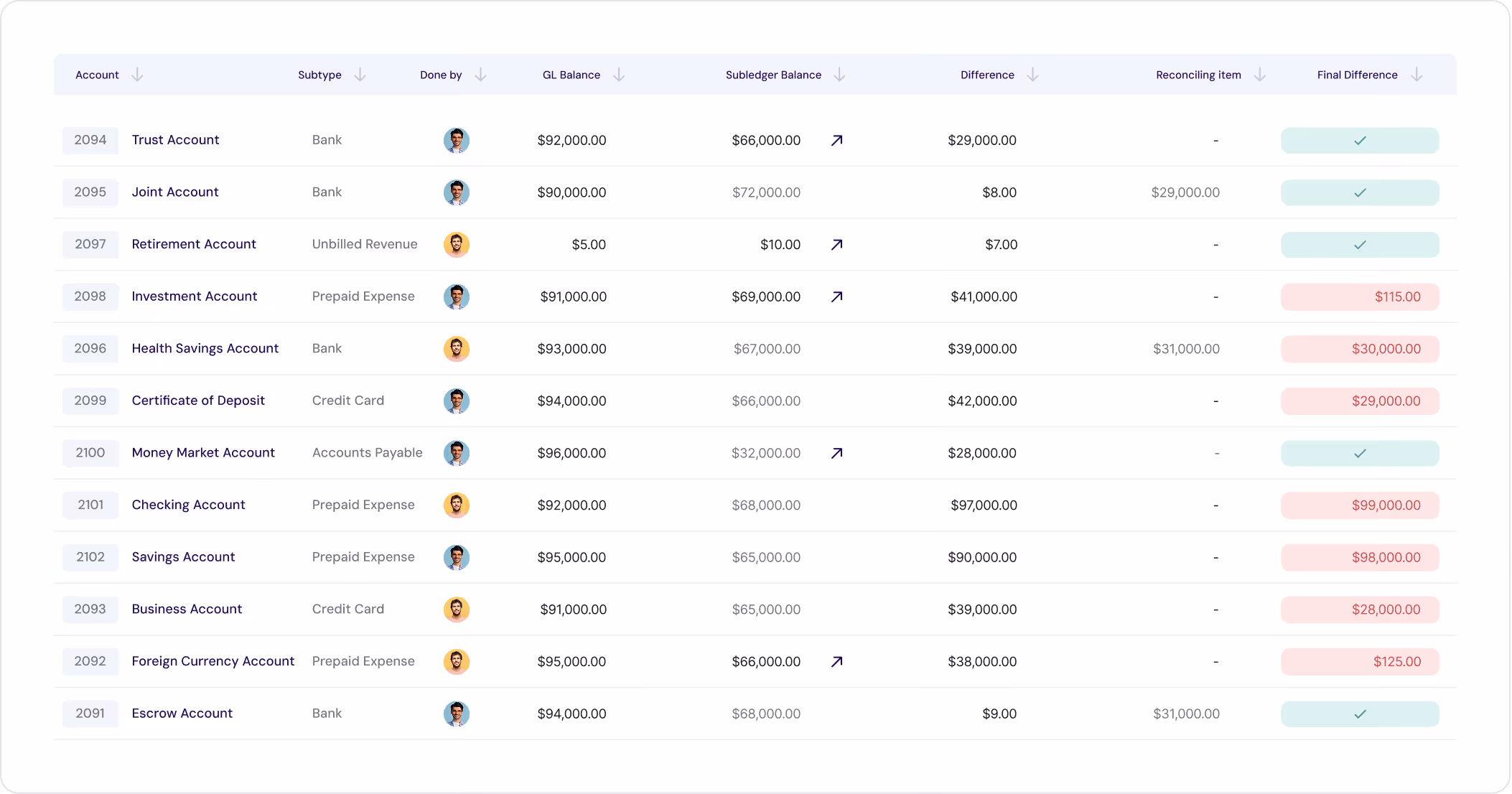Sort by GL Balance column arrow
Image resolution: width=1512 pixels, height=794 pixels.
click(619, 75)
